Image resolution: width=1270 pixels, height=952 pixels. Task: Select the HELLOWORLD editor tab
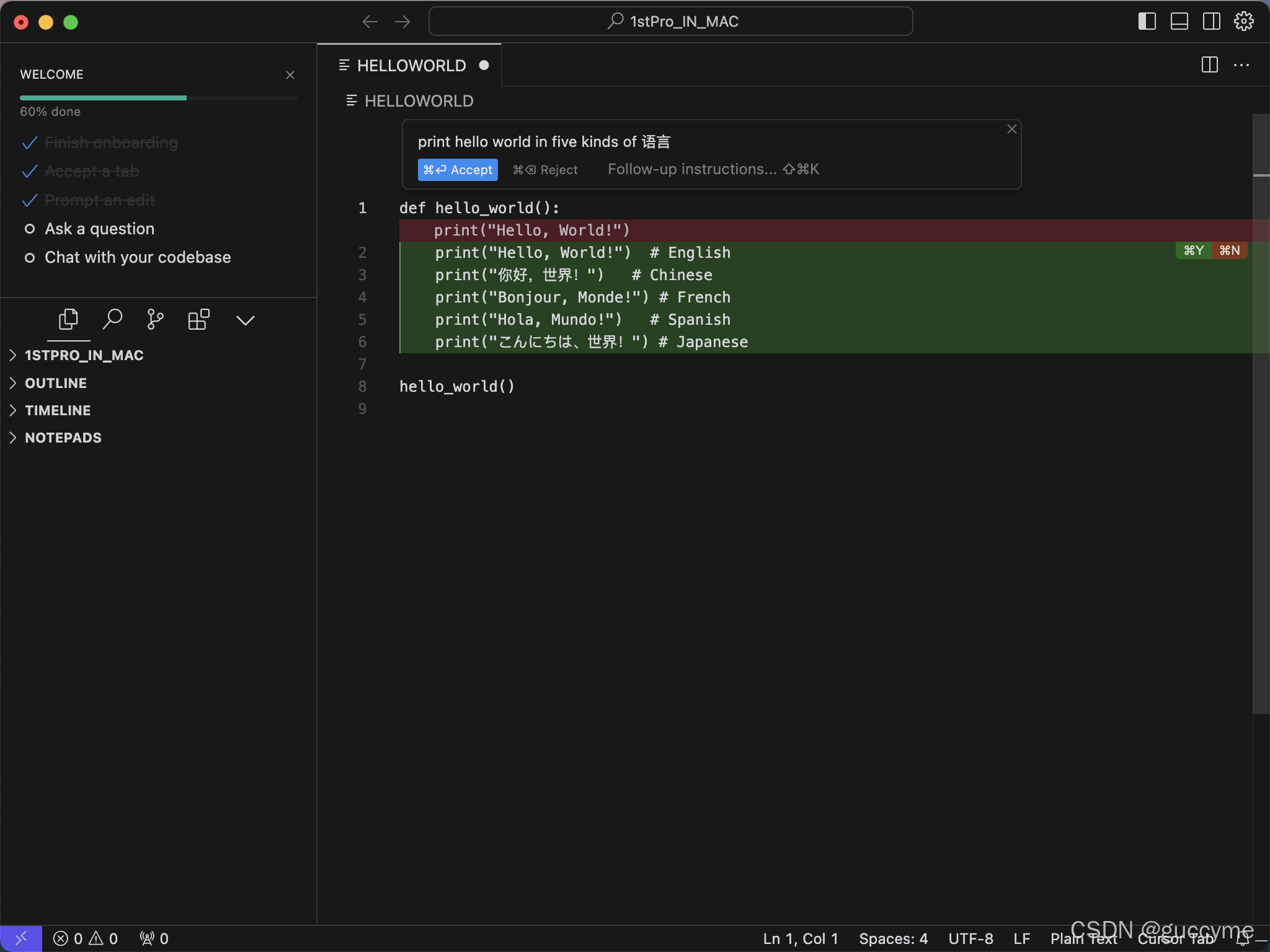(x=411, y=66)
